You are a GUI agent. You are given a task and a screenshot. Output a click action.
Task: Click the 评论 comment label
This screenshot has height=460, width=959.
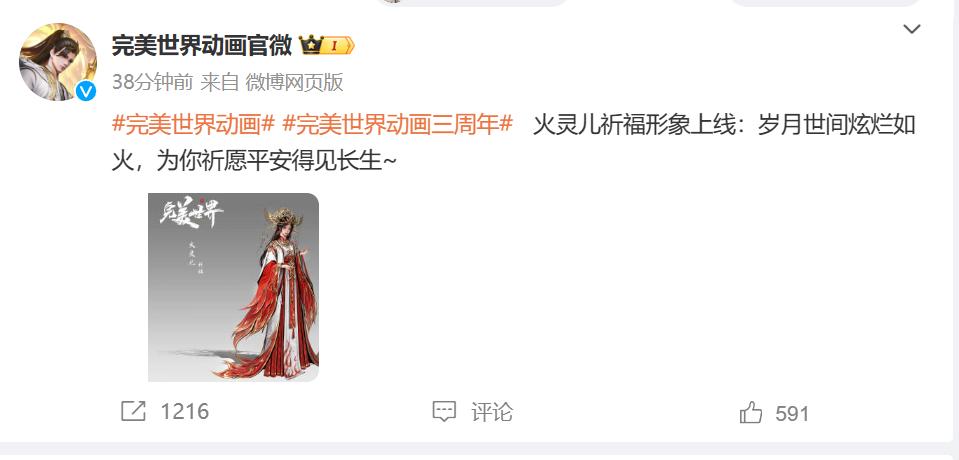[492, 412]
